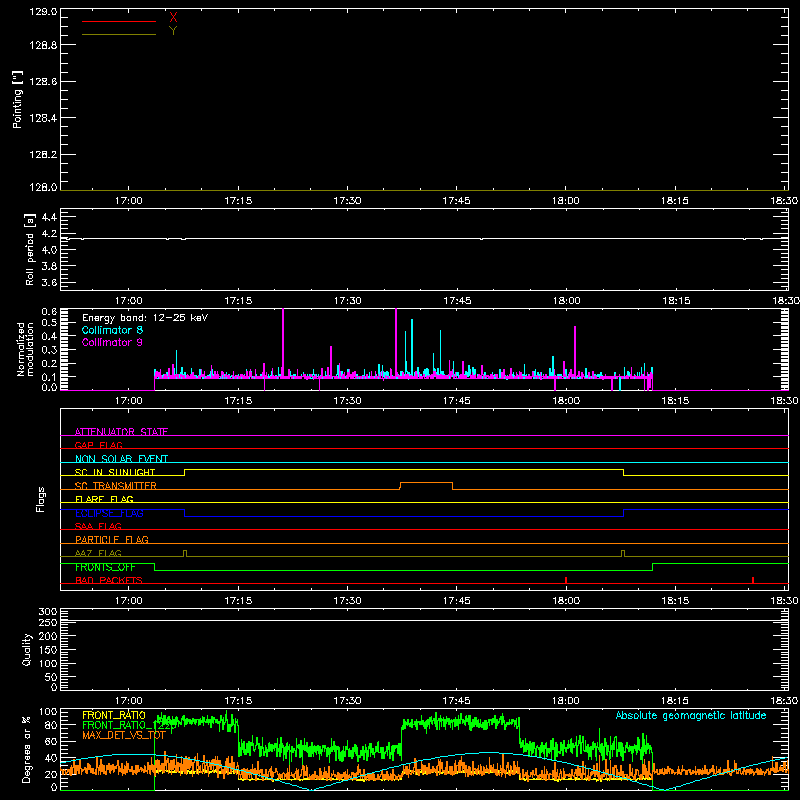Click the Normalized modulation axis title
Viewport: 800px width, 800px height.
pyautogui.click(x=25, y=349)
